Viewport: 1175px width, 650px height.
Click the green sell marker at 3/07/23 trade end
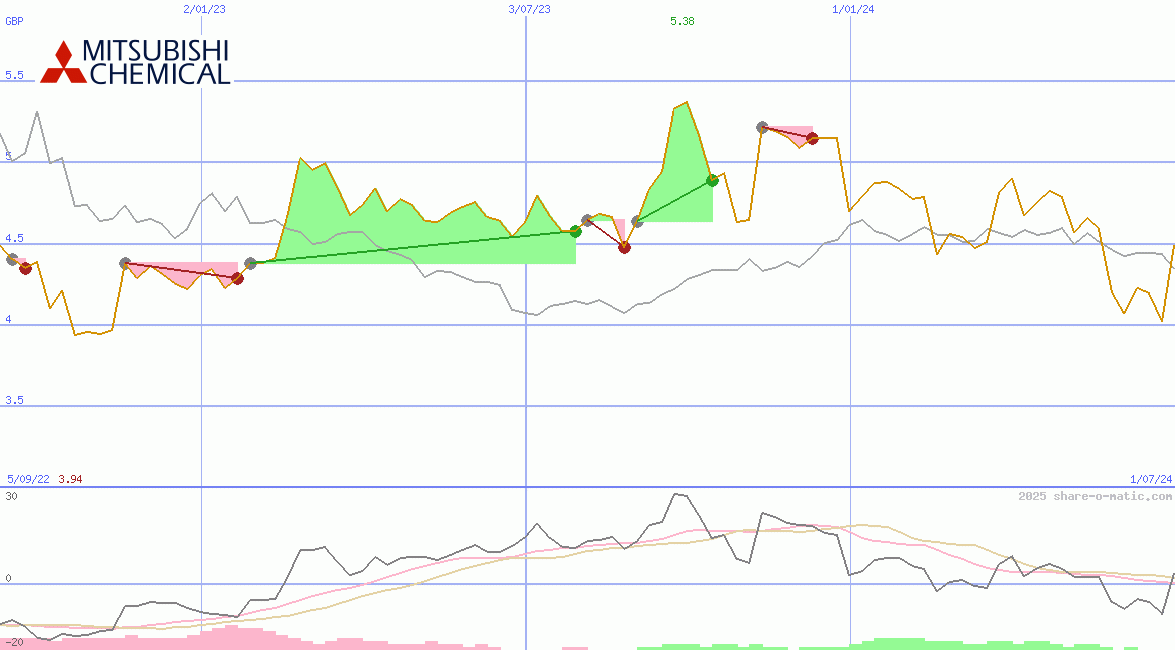(x=576, y=232)
